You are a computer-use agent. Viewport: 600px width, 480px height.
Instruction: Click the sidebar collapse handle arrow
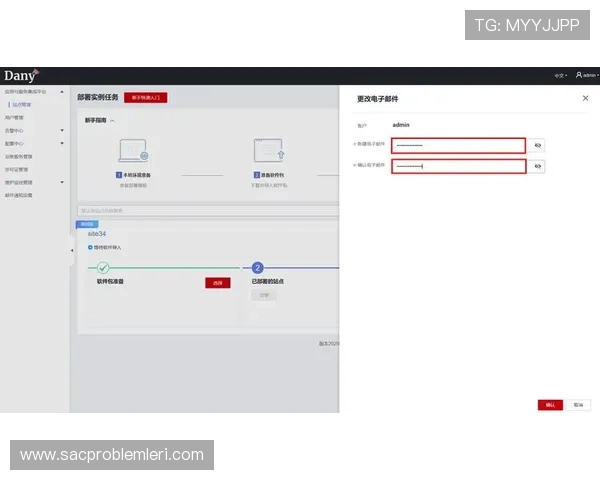tap(72, 250)
